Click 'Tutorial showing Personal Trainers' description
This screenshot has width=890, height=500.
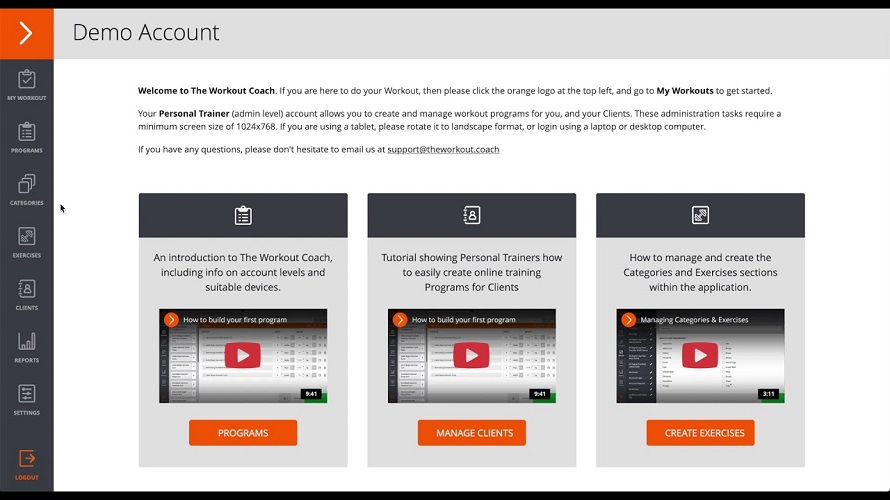tap(472, 272)
